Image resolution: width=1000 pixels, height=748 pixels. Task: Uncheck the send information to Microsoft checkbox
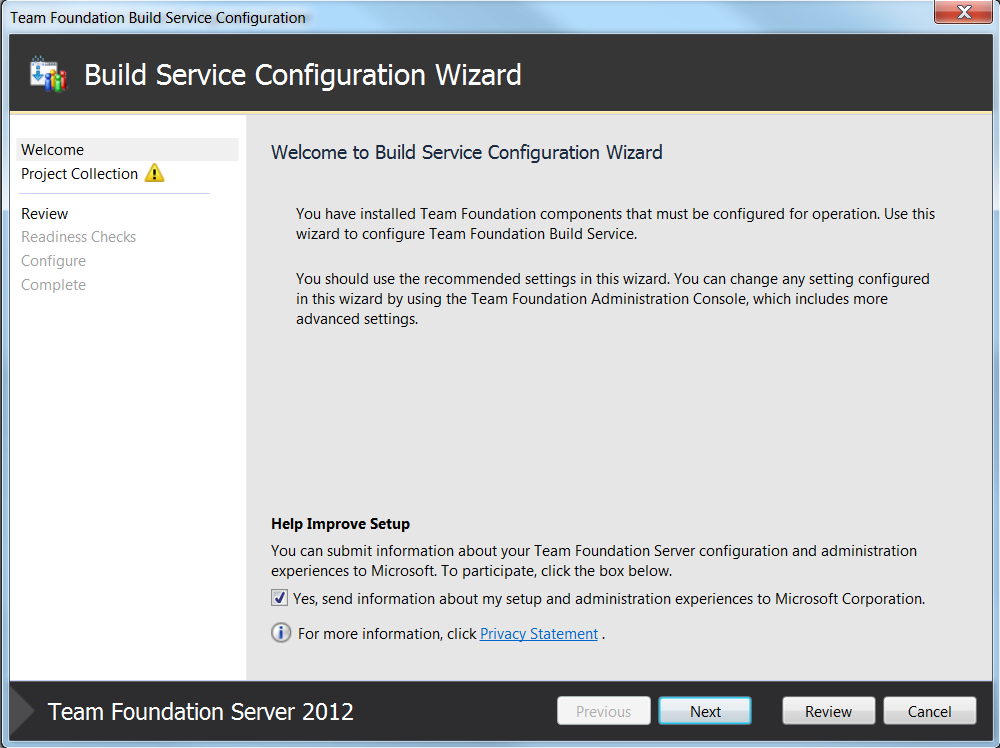[x=279, y=598]
